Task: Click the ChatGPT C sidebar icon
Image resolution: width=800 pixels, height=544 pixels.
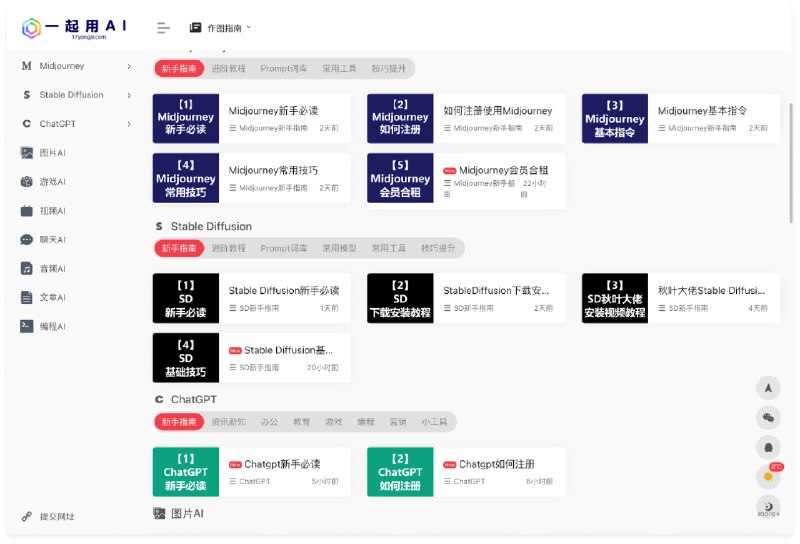Action: coord(27,124)
